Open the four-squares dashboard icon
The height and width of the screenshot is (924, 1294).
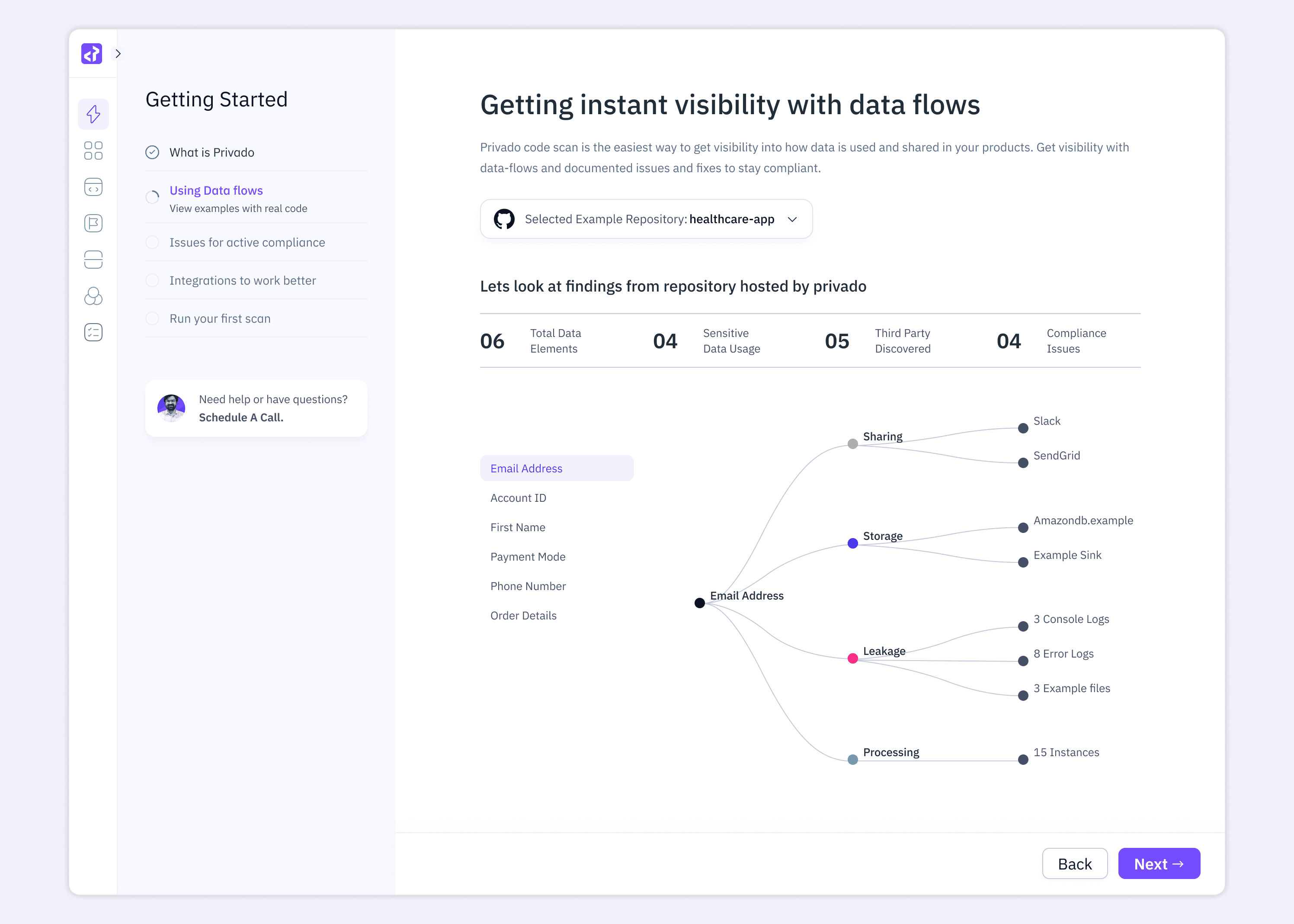coord(93,151)
